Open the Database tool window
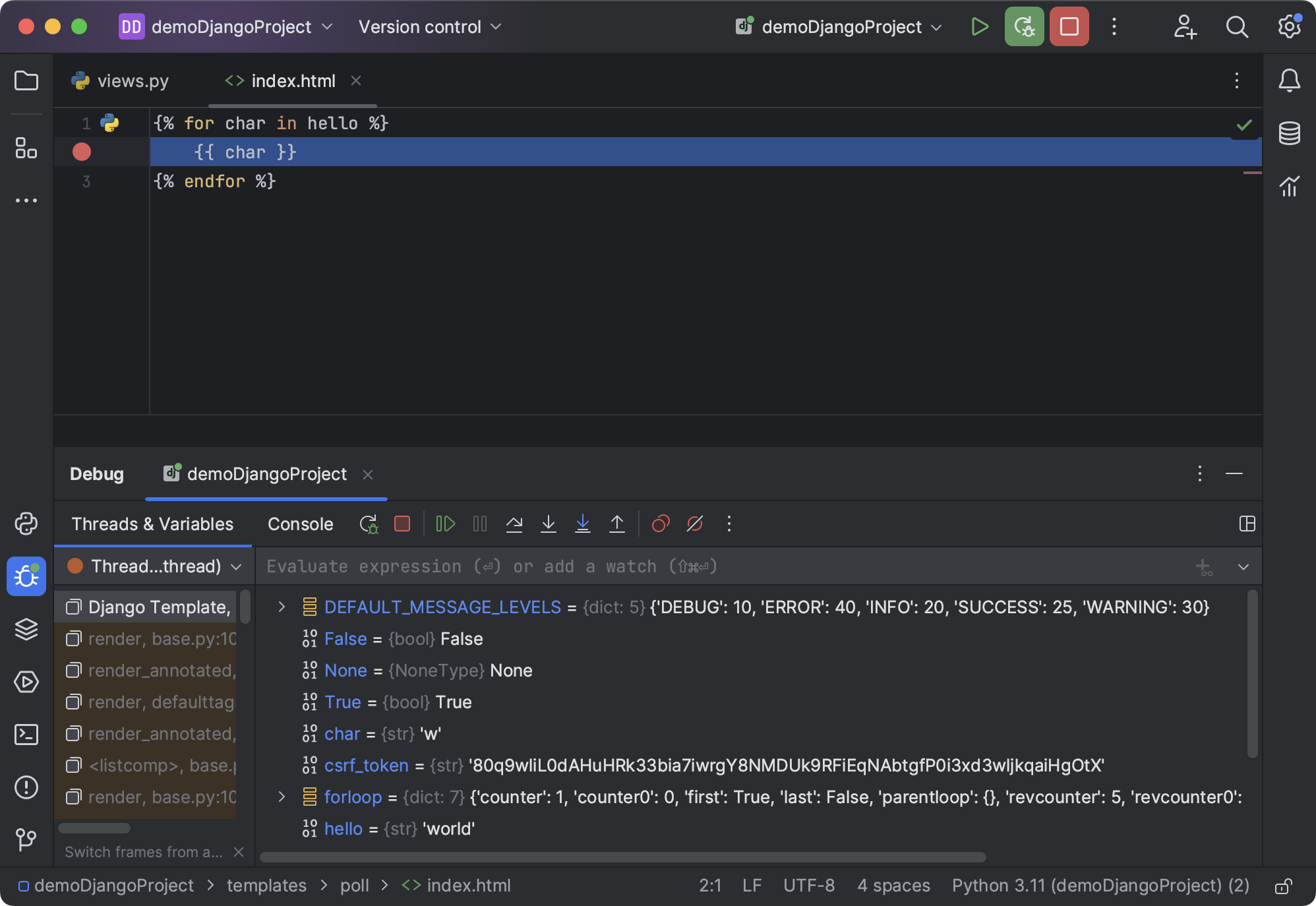The image size is (1316, 906). pos(1289,133)
